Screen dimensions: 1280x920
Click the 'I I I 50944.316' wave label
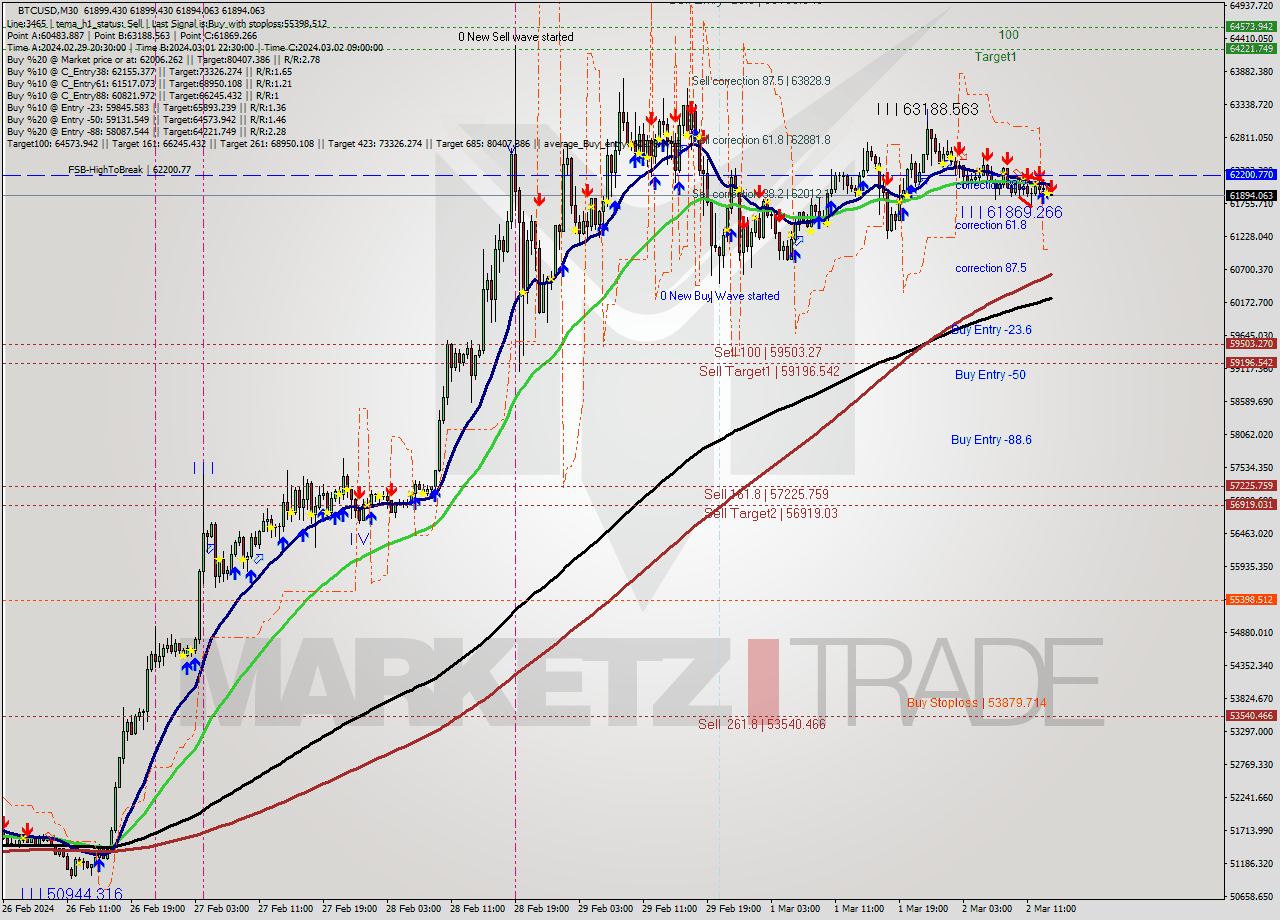(x=70, y=893)
